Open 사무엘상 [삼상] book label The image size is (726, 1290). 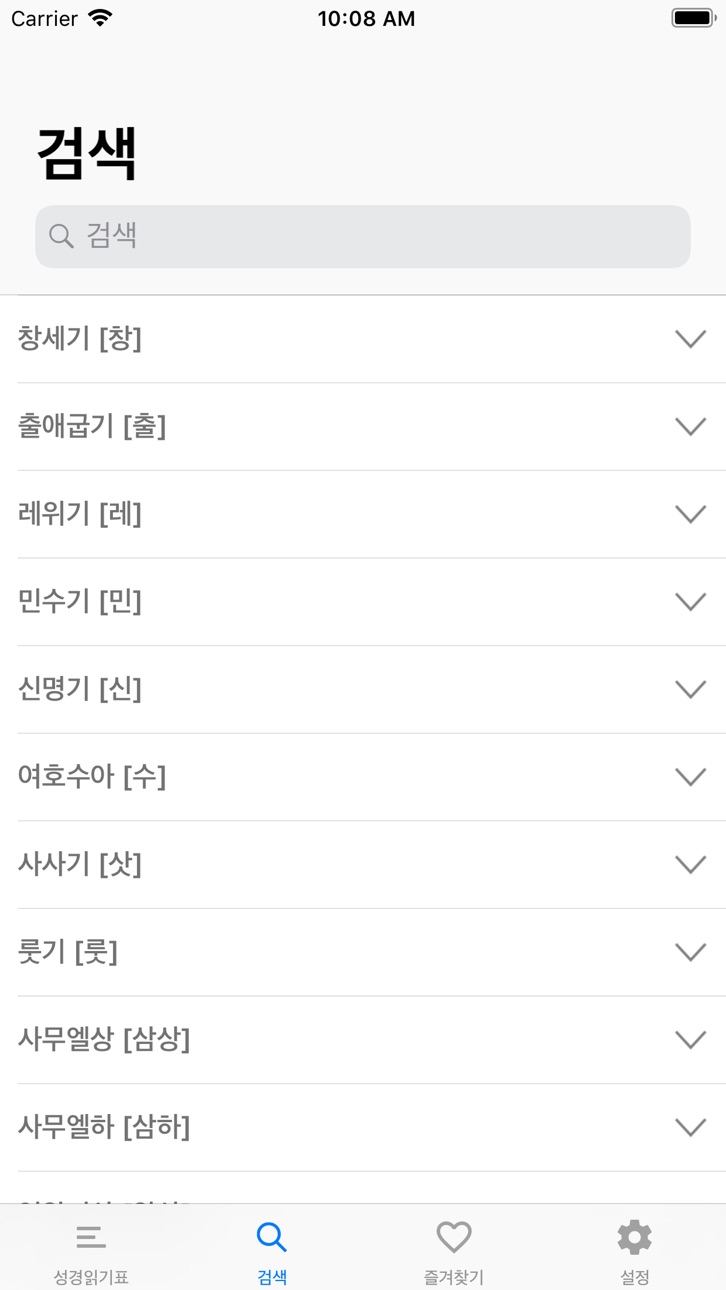(104, 1040)
